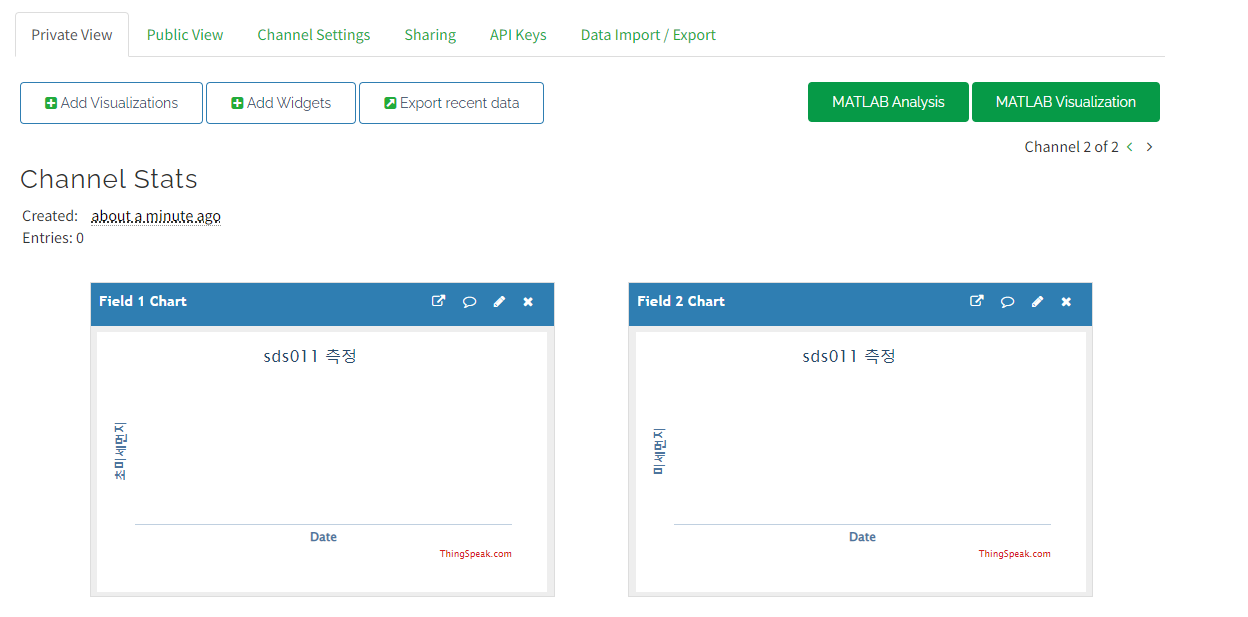Click 'Date' axis label in Field 1 Chart
This screenshot has width=1248, height=617.
(323, 537)
